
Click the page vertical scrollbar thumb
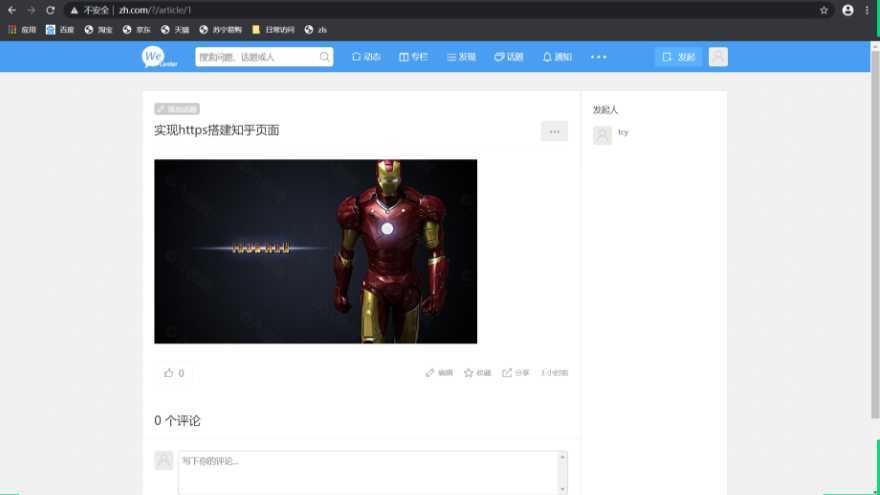click(875, 236)
